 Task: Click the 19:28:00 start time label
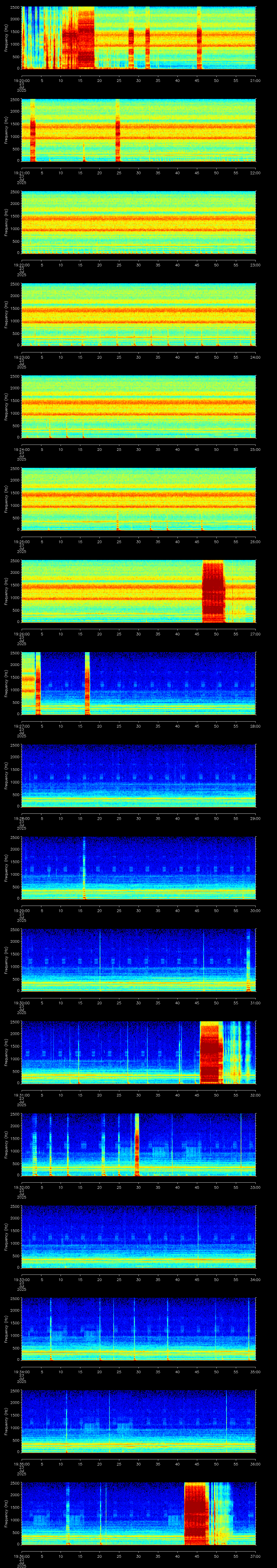tap(21, 818)
